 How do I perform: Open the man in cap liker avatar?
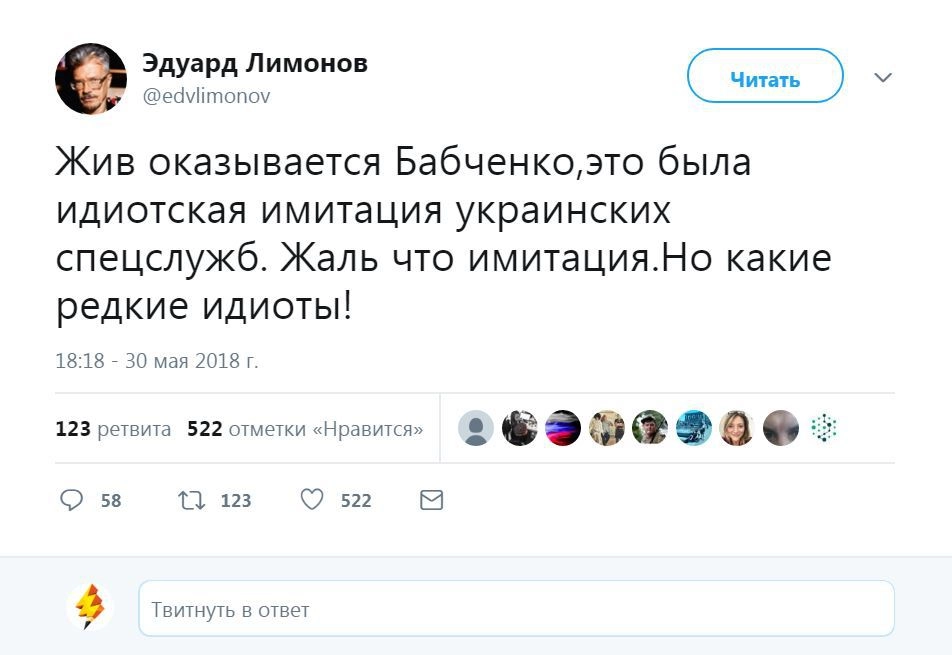tap(650, 428)
